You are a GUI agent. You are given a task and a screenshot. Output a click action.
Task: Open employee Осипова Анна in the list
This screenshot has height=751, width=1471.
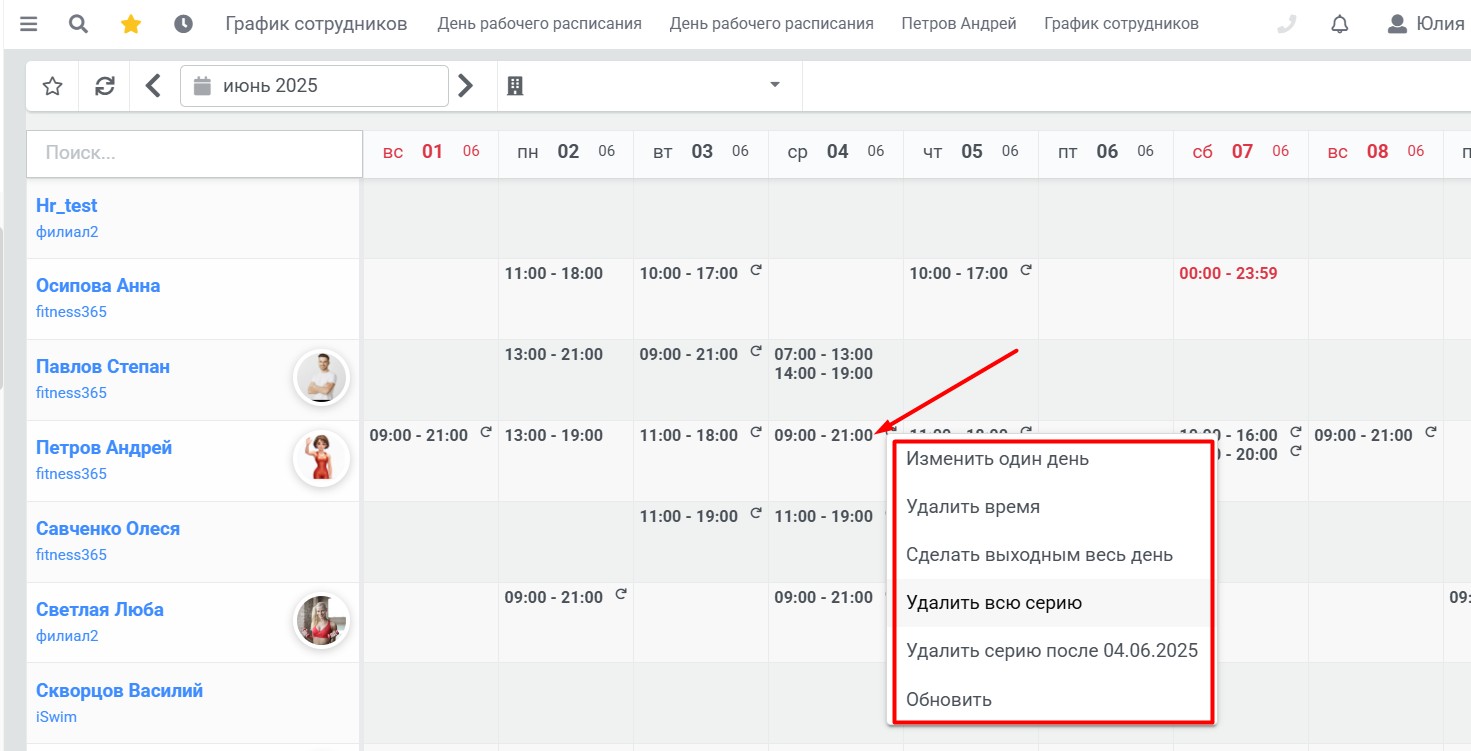click(x=98, y=285)
